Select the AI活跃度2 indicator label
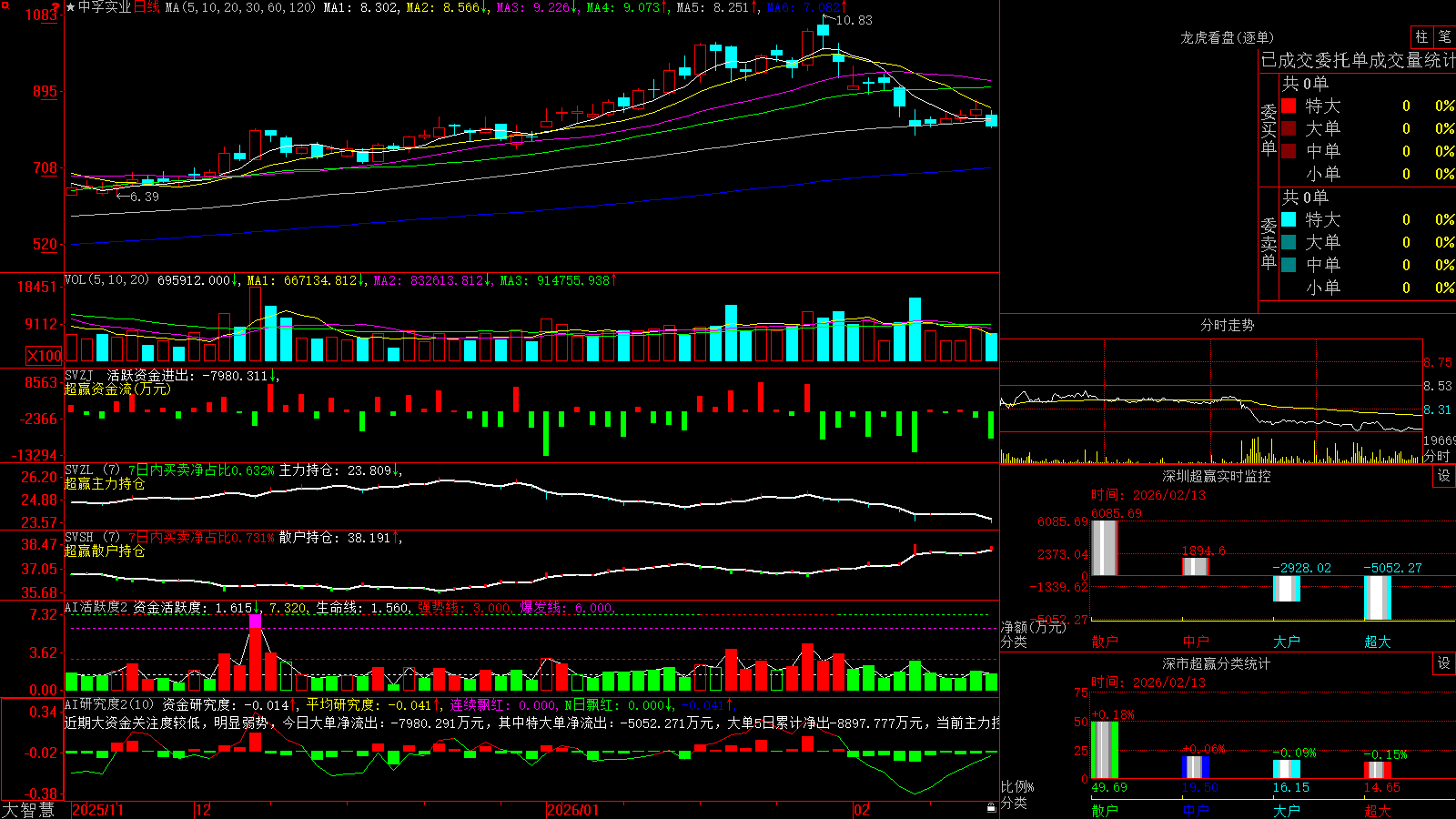Screen dimensions: 1456x819 point(96,607)
